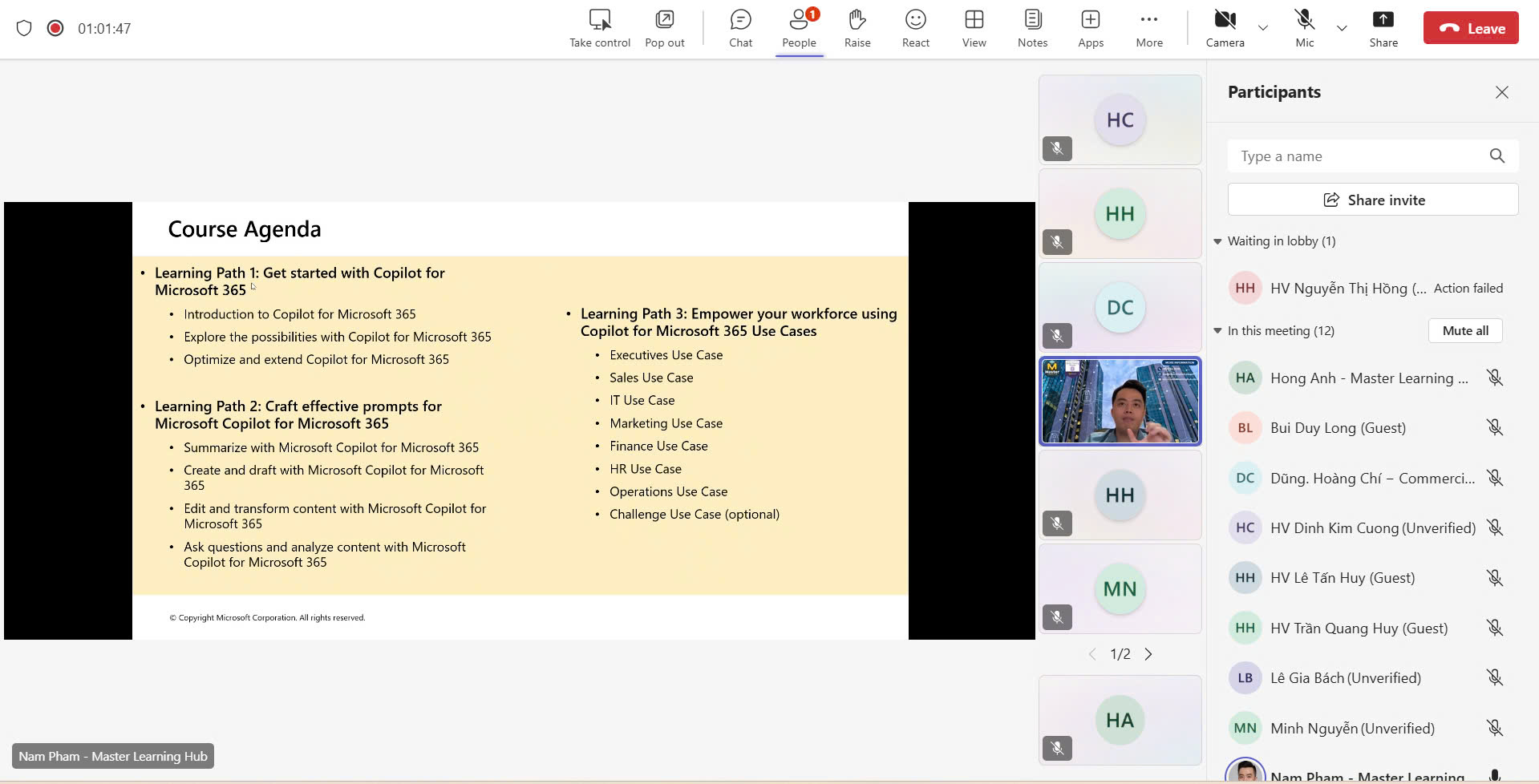Toggle mic for Dũng. Hoàng Chí

point(1495,478)
